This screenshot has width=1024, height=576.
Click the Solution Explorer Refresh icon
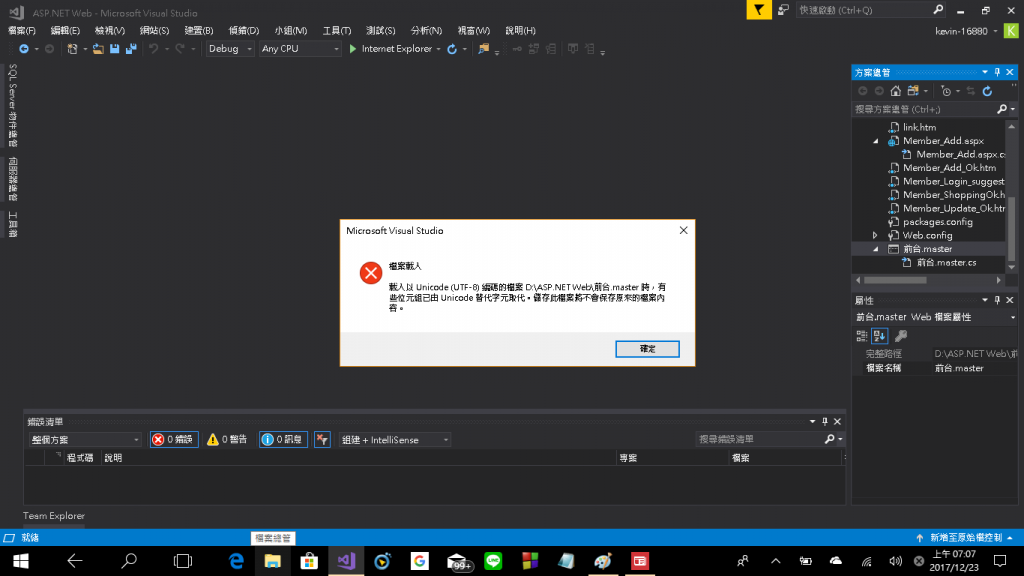[987, 91]
